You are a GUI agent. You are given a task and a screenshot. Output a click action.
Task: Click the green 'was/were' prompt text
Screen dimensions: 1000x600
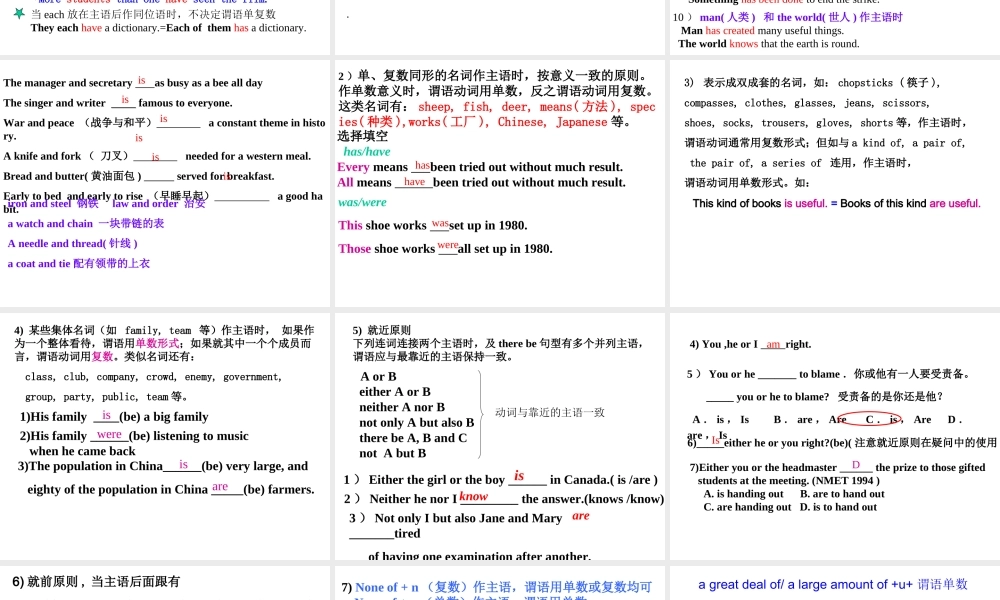click(x=362, y=202)
